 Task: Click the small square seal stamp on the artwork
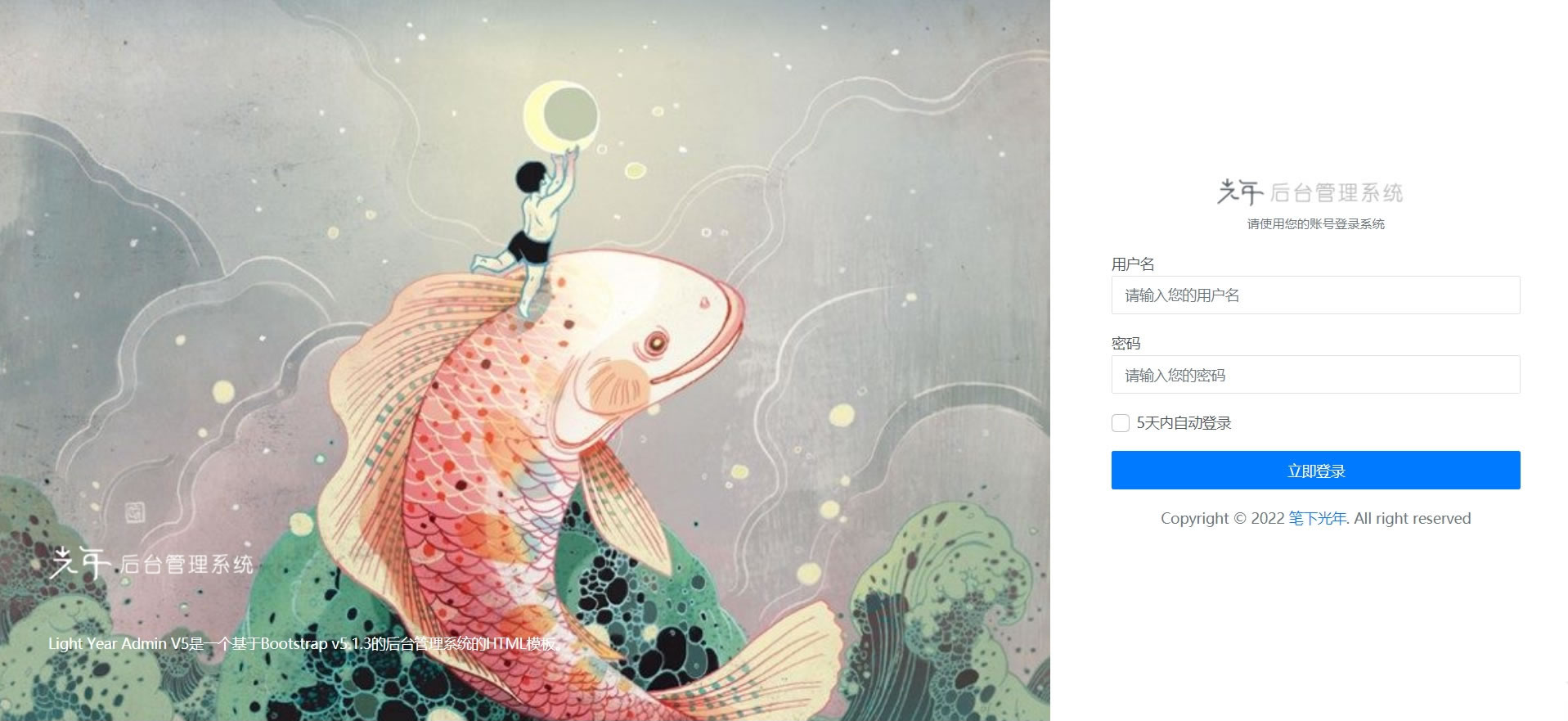click(x=134, y=513)
